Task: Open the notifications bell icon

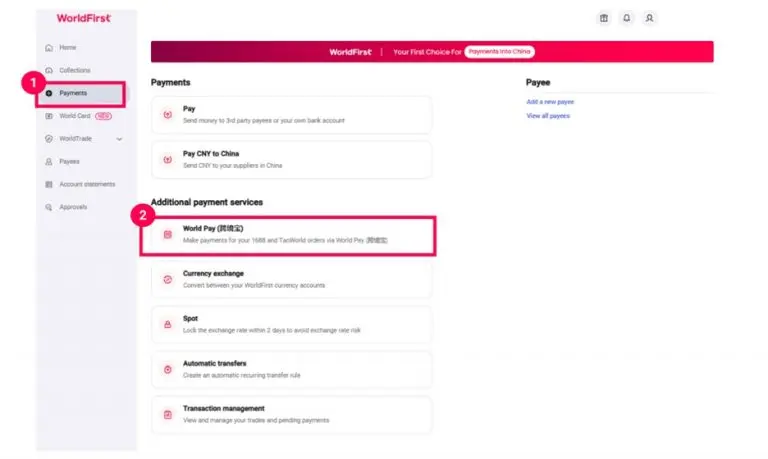Action: 626,18
